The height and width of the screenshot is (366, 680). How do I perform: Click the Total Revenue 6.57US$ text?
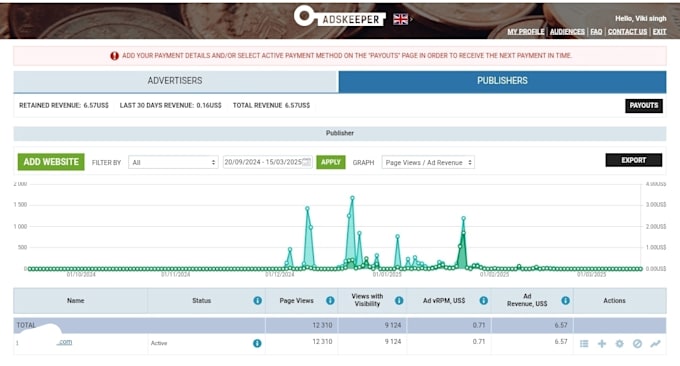click(x=271, y=105)
